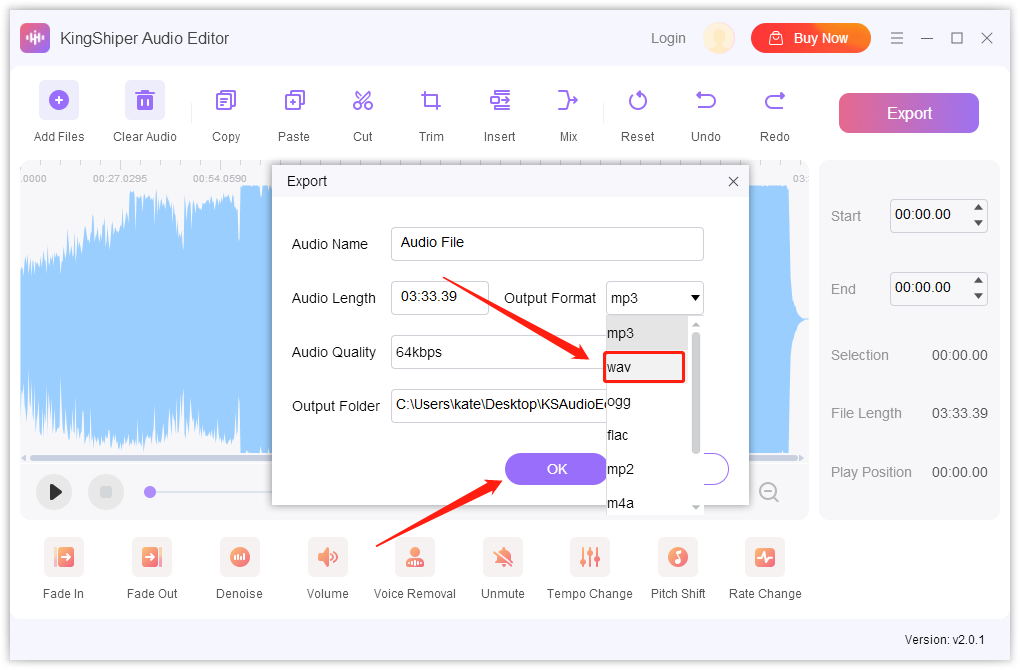Select wav from the format list

click(644, 367)
